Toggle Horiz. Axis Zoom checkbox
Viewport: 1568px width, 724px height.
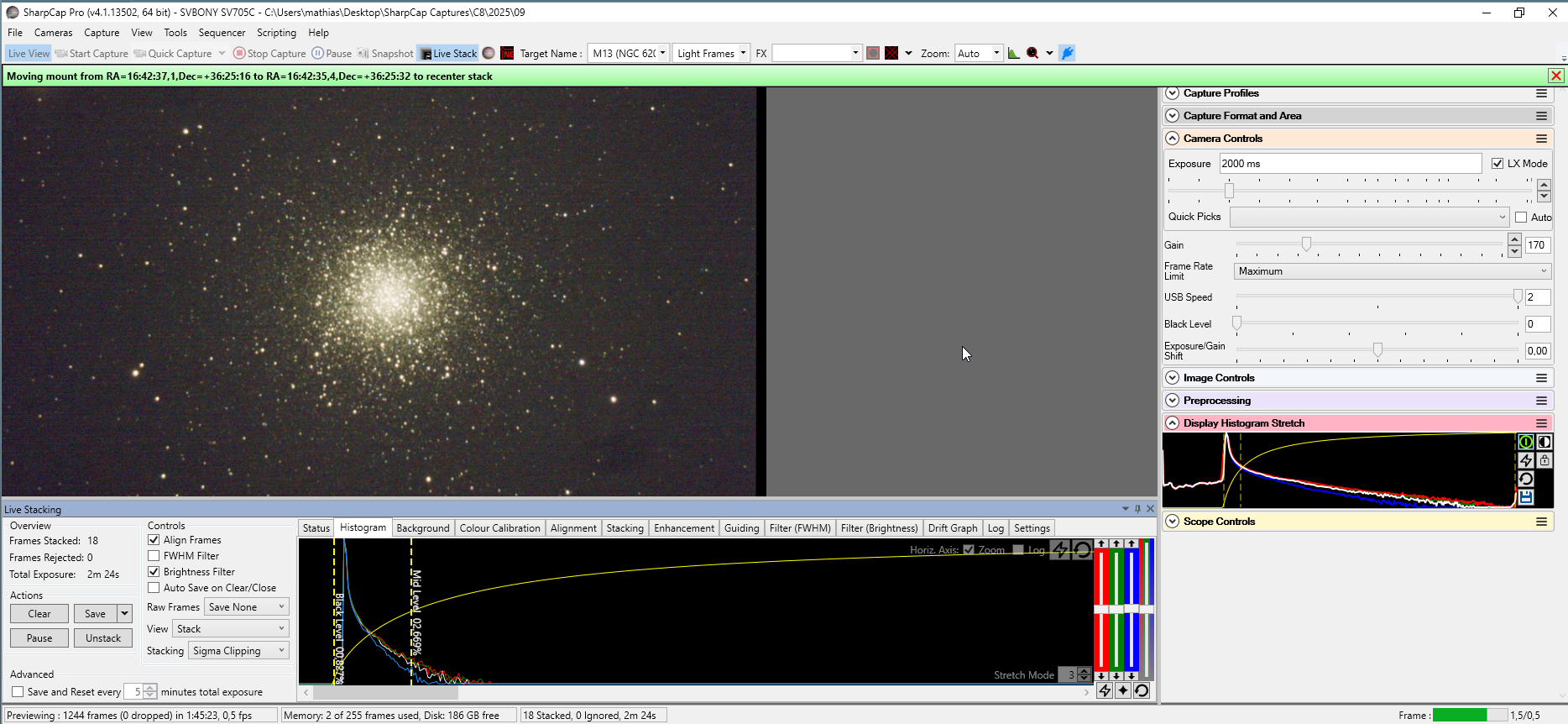(x=969, y=550)
